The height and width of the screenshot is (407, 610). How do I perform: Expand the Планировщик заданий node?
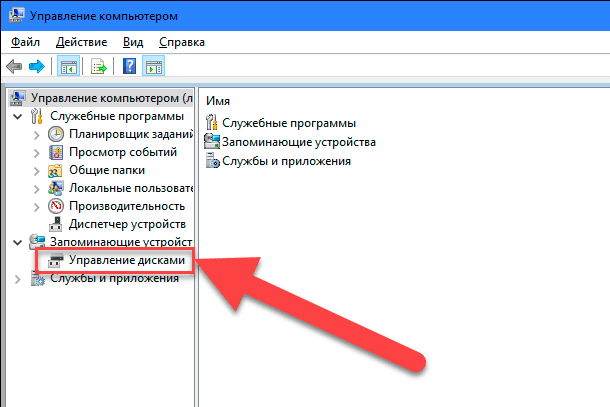[x=37, y=135]
